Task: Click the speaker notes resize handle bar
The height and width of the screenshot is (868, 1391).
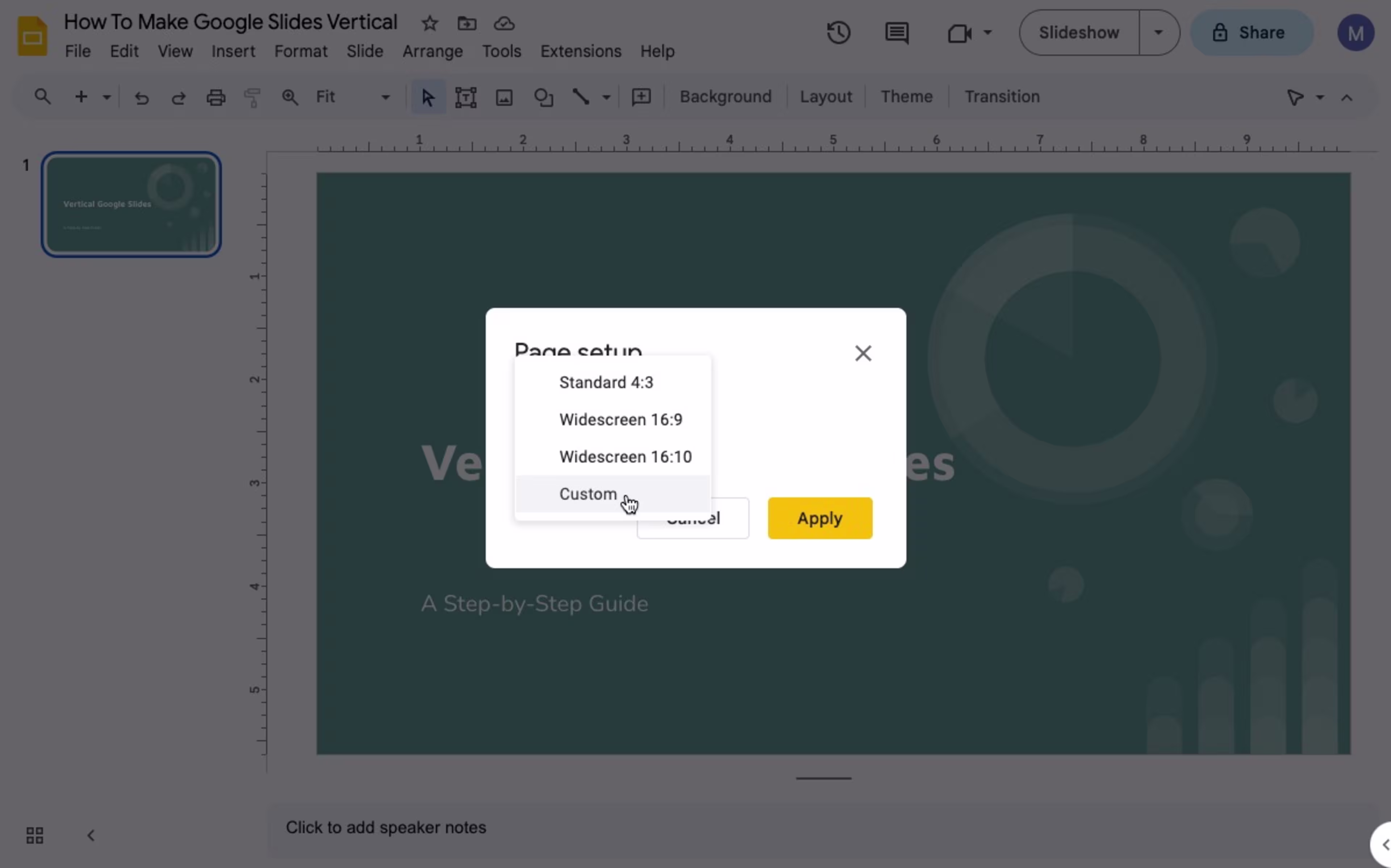Action: point(823,779)
